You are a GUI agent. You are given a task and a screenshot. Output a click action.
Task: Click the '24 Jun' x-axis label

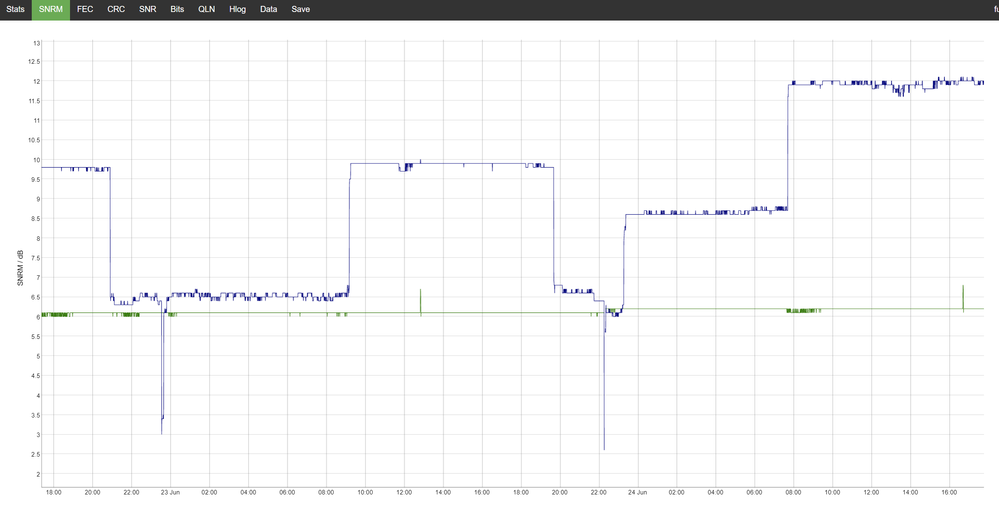637,492
